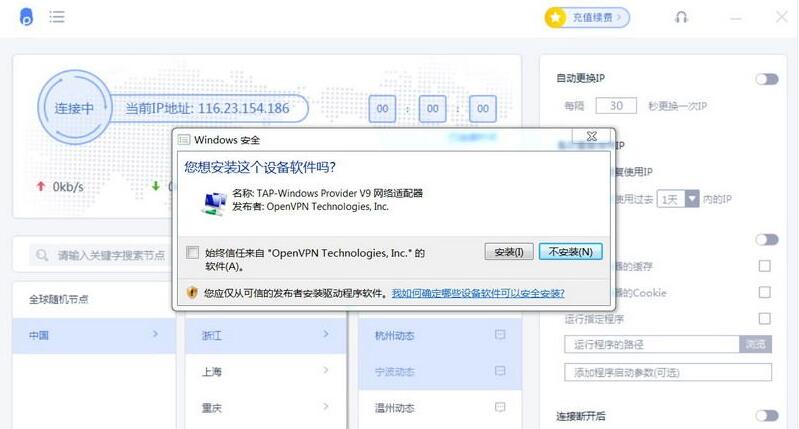Screen dimensions: 799x429
Task: Click the 0kb/s upload speed text
Action: pos(68,186)
